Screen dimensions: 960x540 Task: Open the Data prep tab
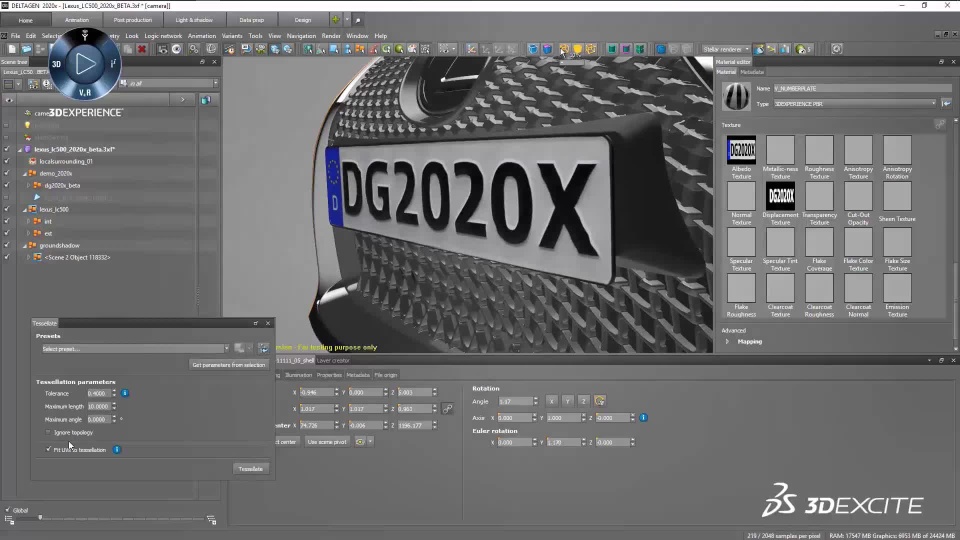click(252, 20)
